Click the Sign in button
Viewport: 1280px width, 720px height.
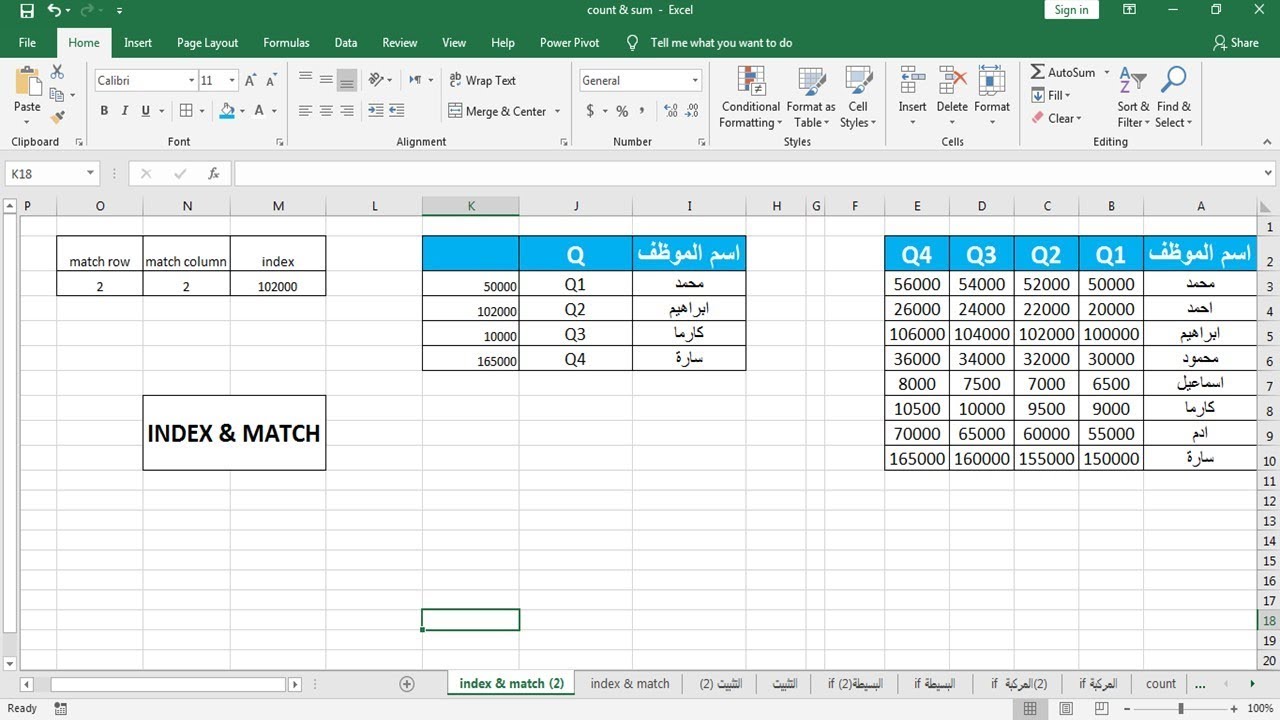point(1071,10)
